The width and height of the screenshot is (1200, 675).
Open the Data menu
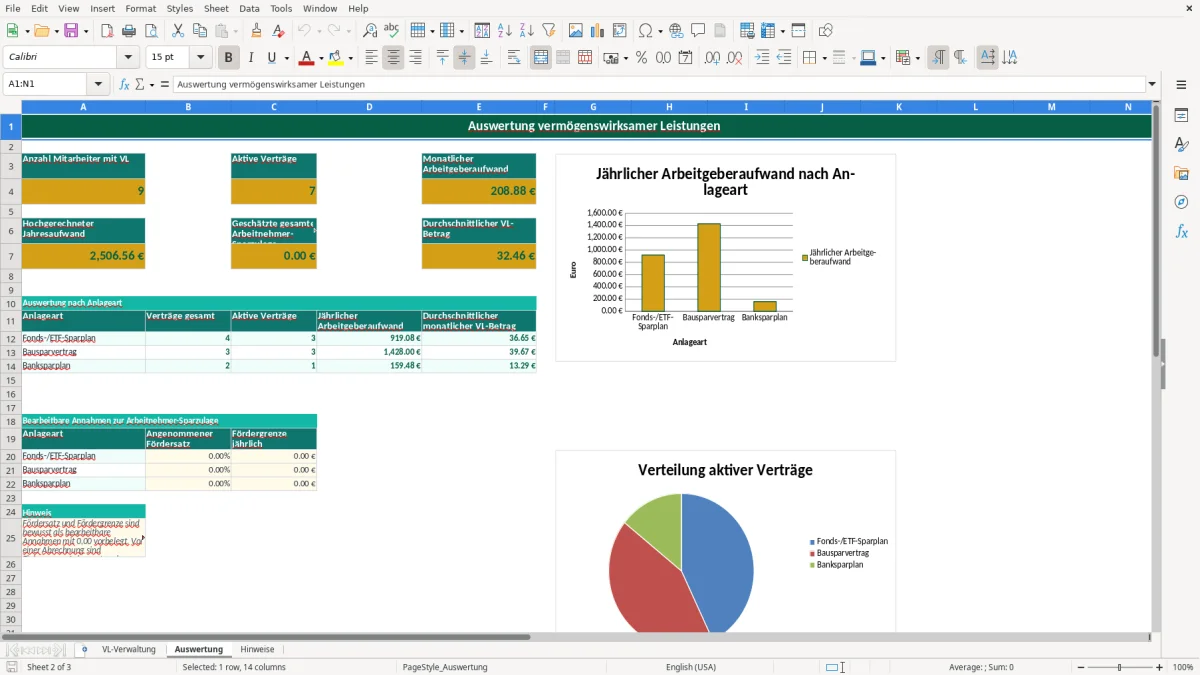[249, 8]
